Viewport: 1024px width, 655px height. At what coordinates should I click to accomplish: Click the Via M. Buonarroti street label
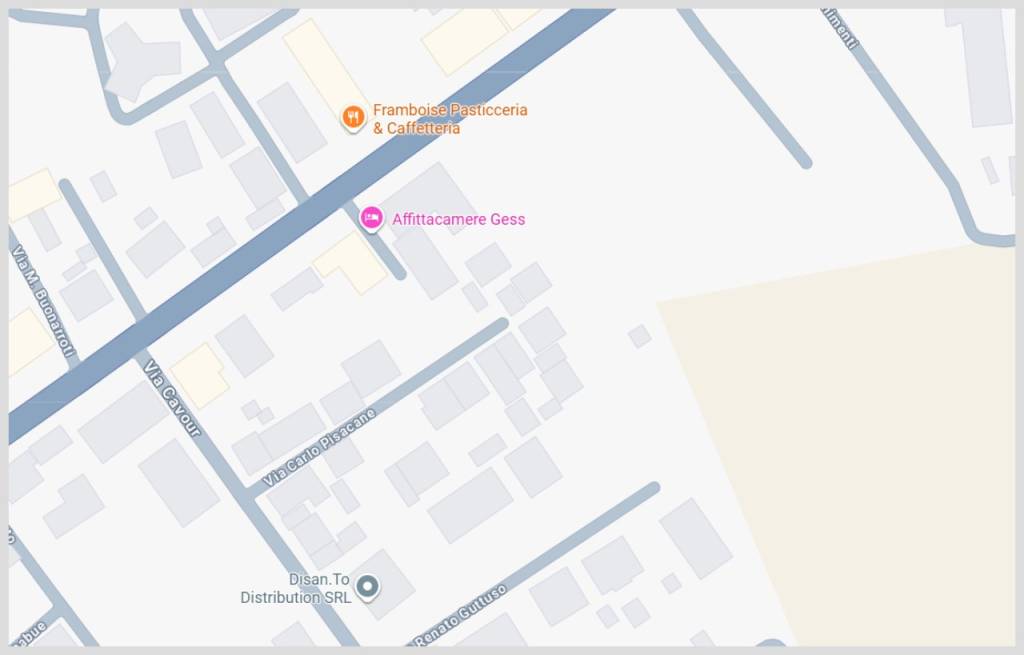(43, 301)
